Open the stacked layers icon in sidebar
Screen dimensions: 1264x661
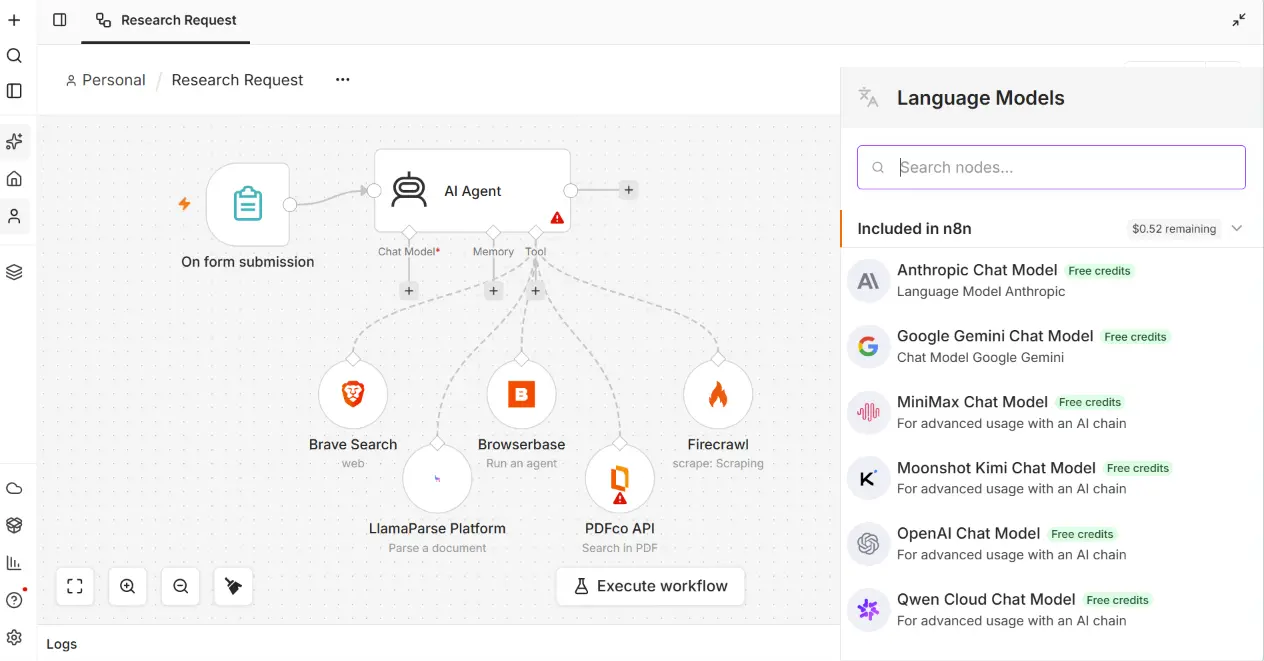tap(14, 272)
